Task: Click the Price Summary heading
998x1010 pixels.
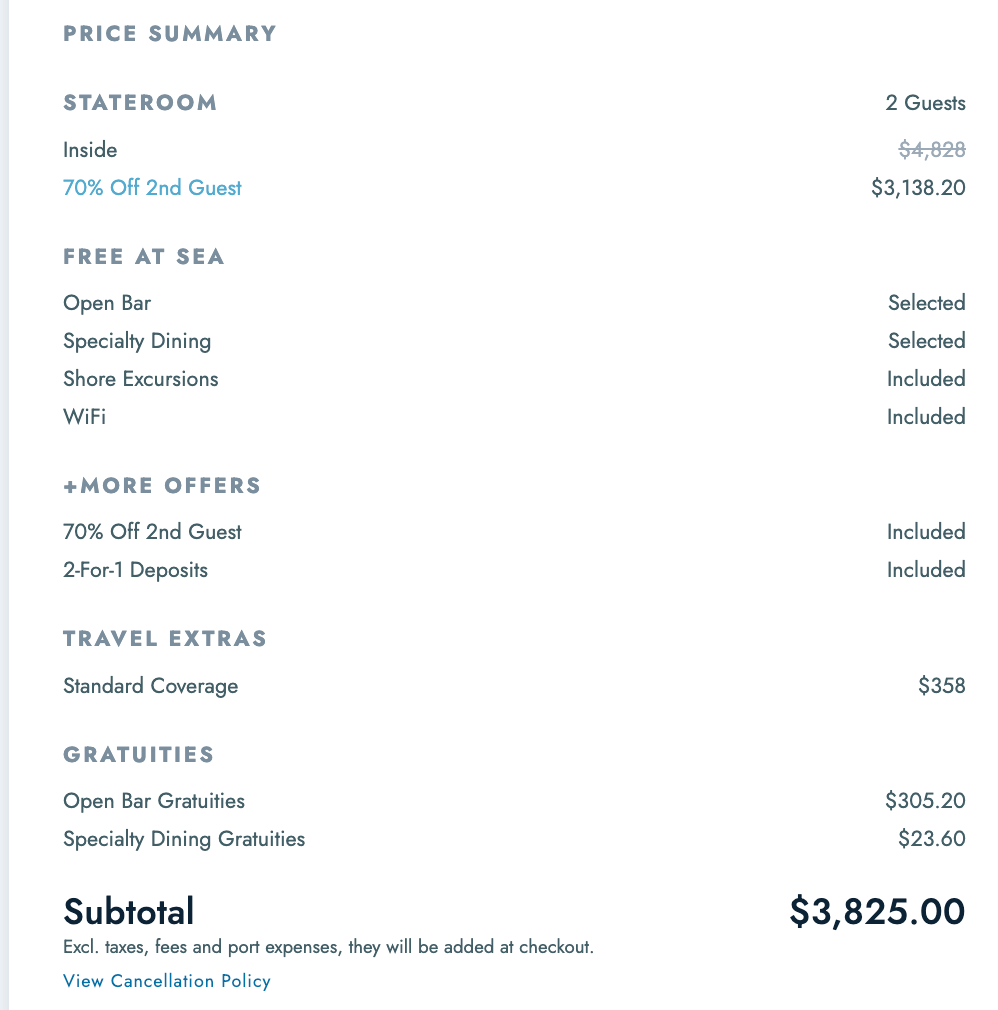Action: (x=170, y=34)
